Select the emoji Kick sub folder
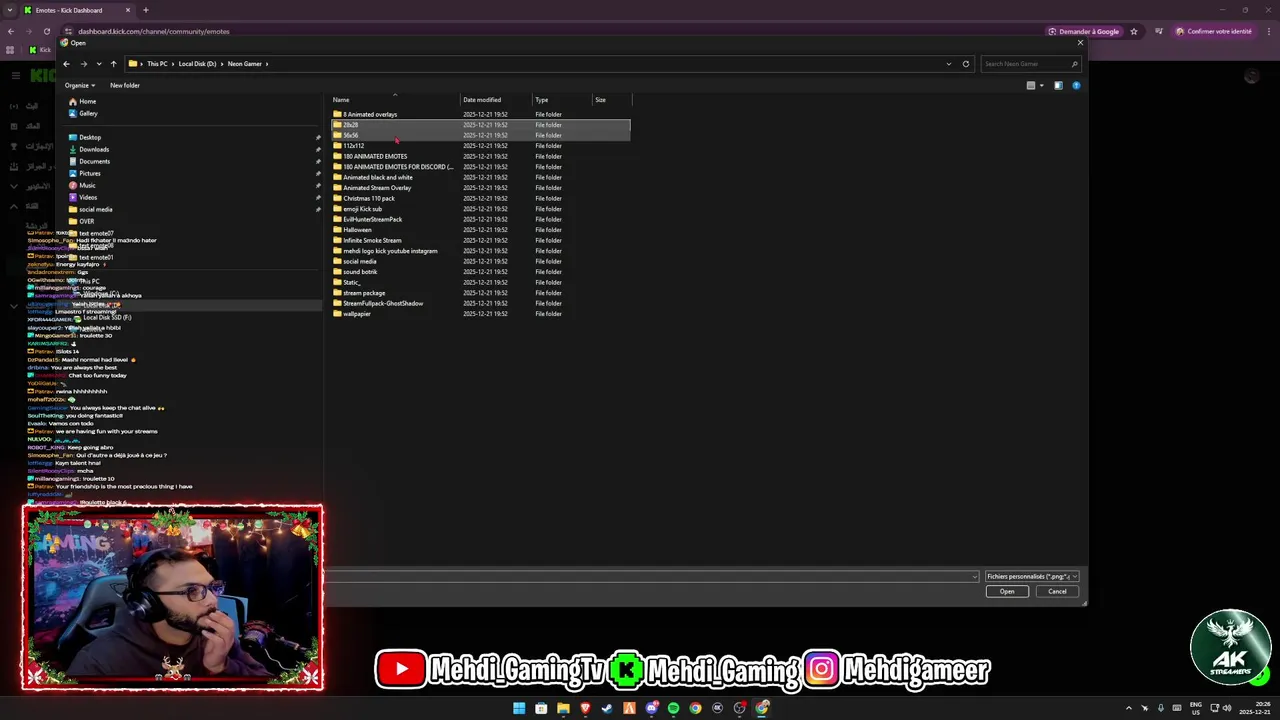Screen dimensions: 1280x720 (x=357, y=209)
